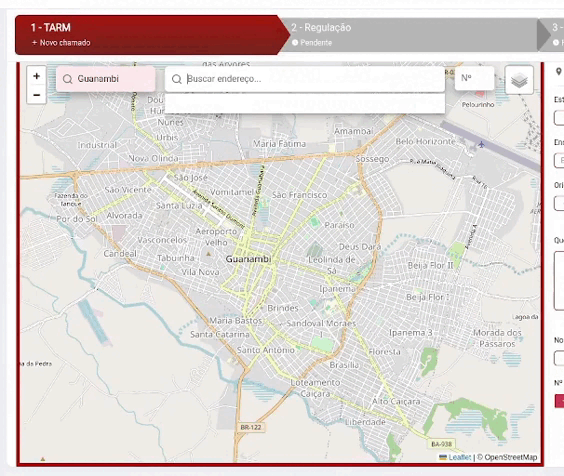Image resolution: width=564 pixels, height=476 pixels.
Task: Open the OpenStreetMap attribution link
Action: 510,457
